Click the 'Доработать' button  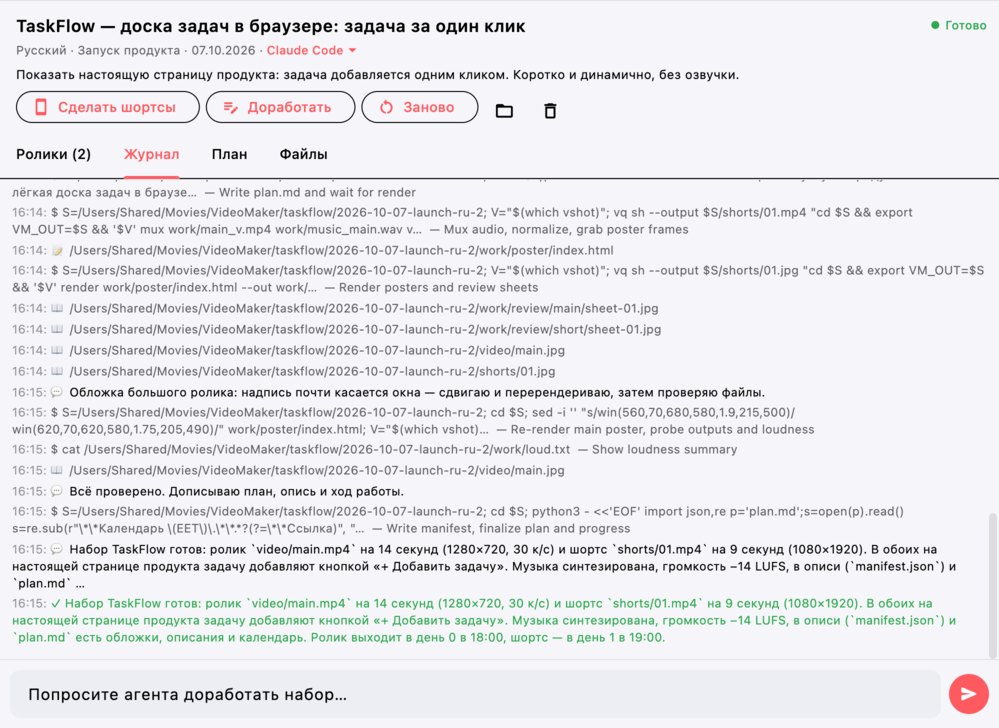coord(280,107)
